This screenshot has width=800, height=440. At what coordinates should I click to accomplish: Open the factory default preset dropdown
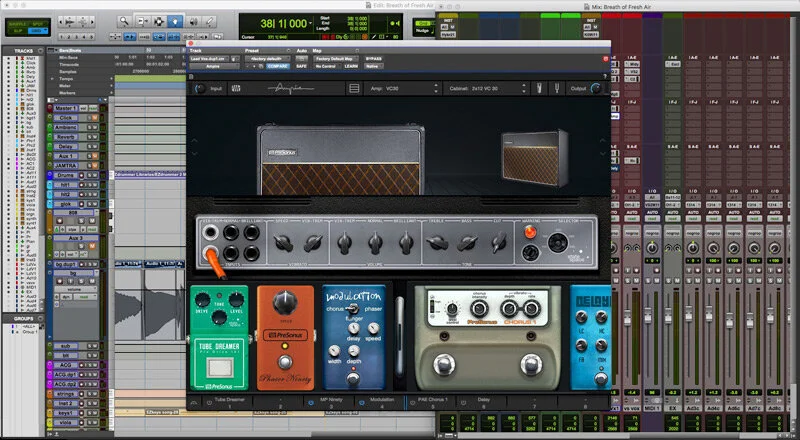point(266,59)
